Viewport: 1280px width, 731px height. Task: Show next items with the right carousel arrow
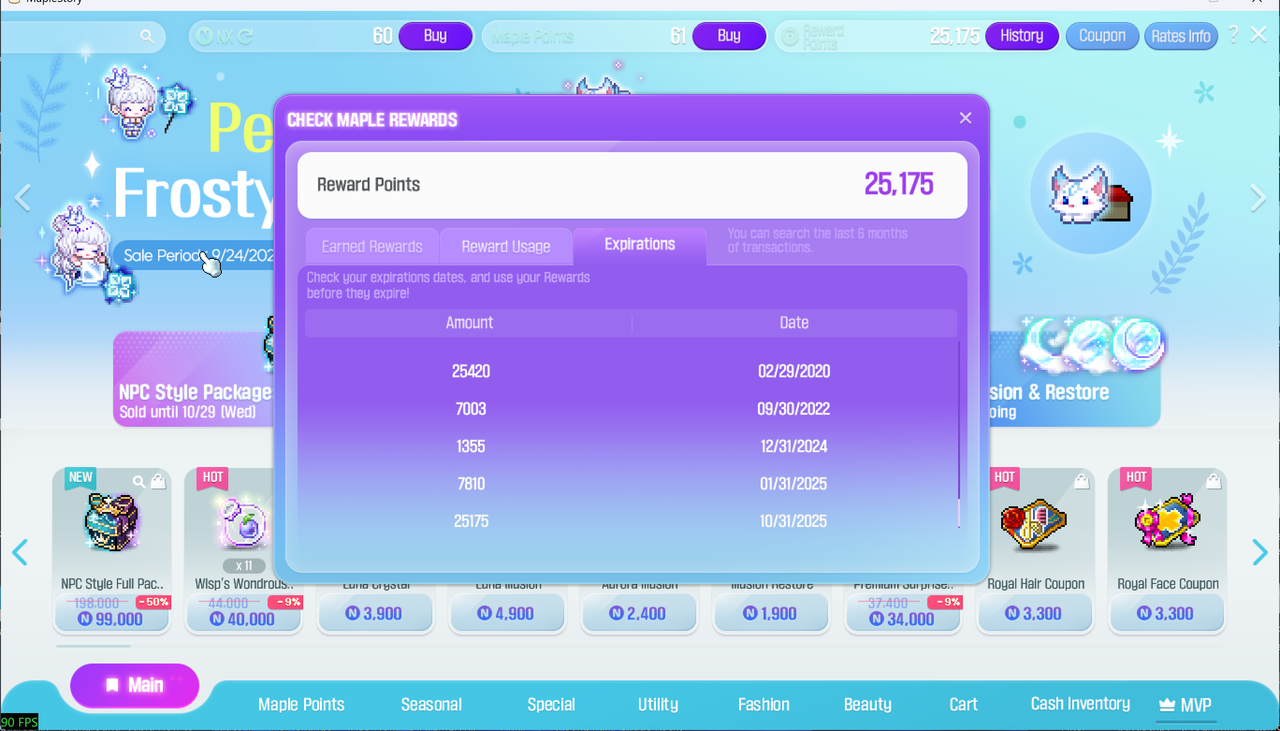(x=1259, y=552)
